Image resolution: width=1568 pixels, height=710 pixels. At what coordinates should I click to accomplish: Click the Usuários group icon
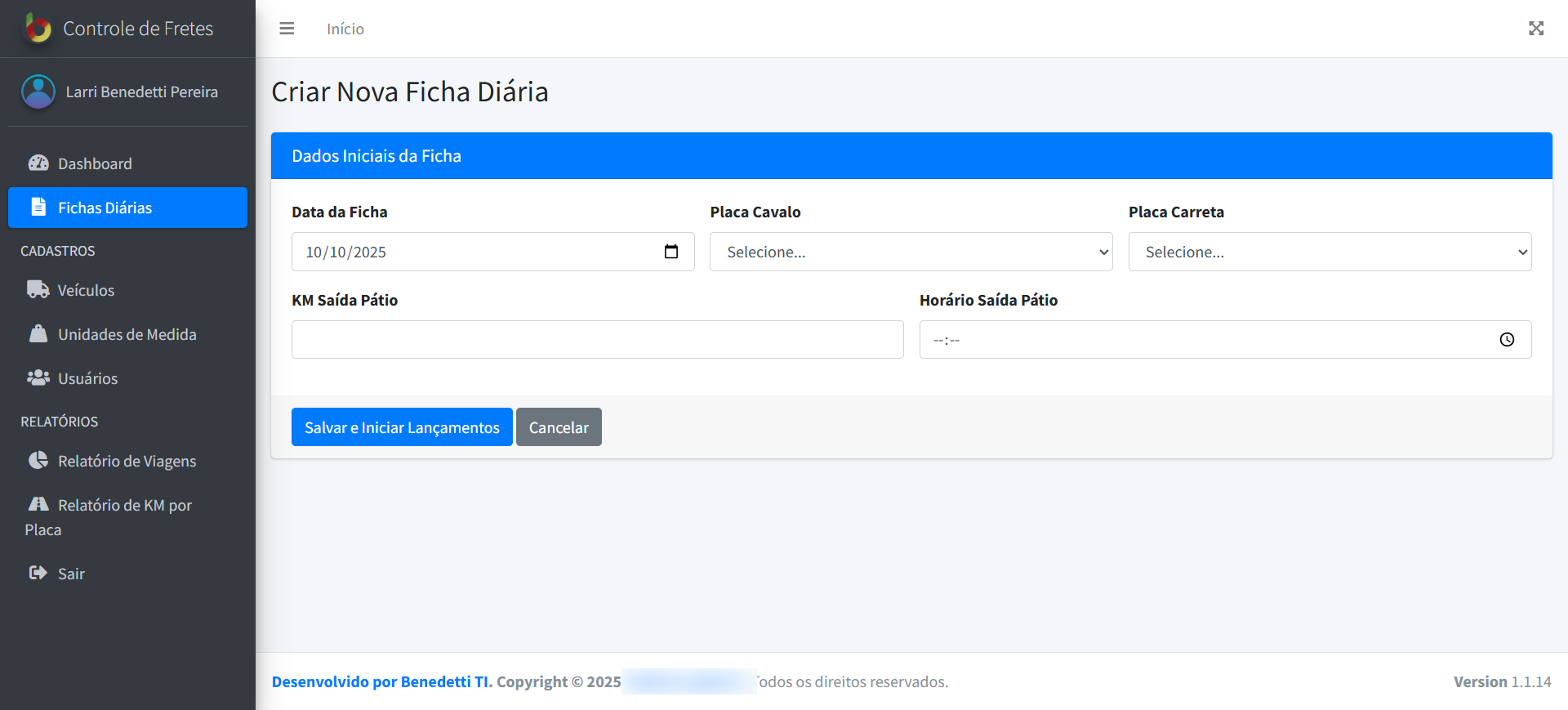(38, 378)
